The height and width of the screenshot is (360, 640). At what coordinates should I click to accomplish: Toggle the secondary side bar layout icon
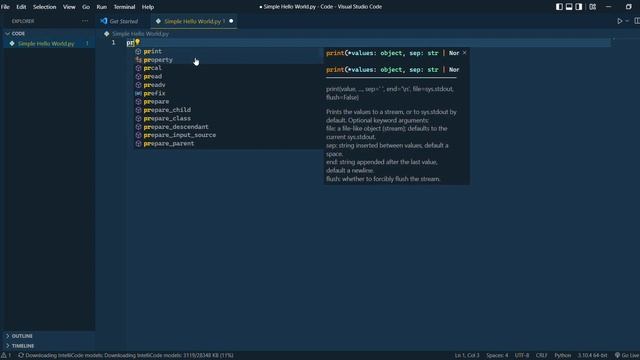click(579, 7)
